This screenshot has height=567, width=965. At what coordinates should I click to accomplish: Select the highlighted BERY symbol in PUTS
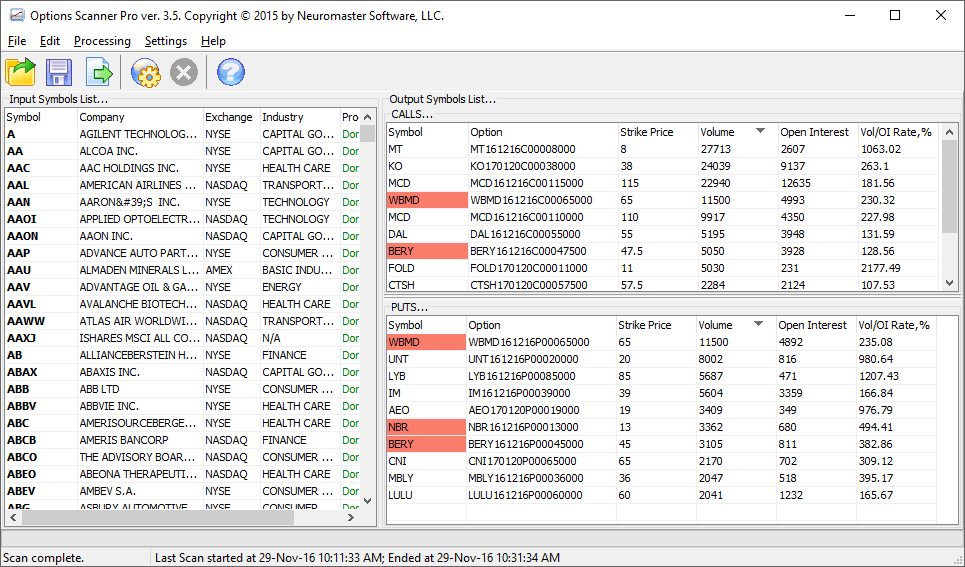[426, 444]
